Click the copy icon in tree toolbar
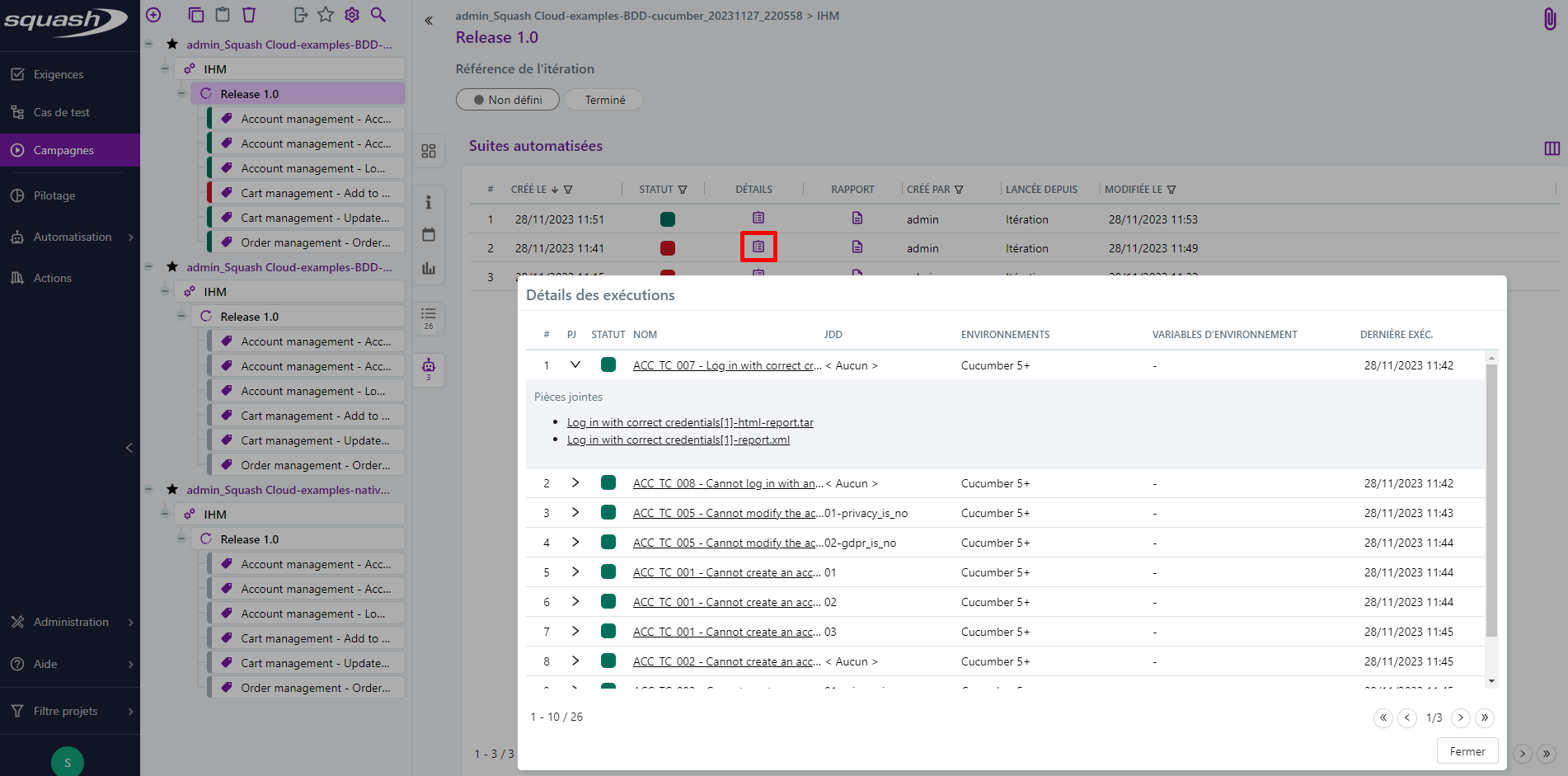This screenshot has height=776, width=1568. click(195, 15)
